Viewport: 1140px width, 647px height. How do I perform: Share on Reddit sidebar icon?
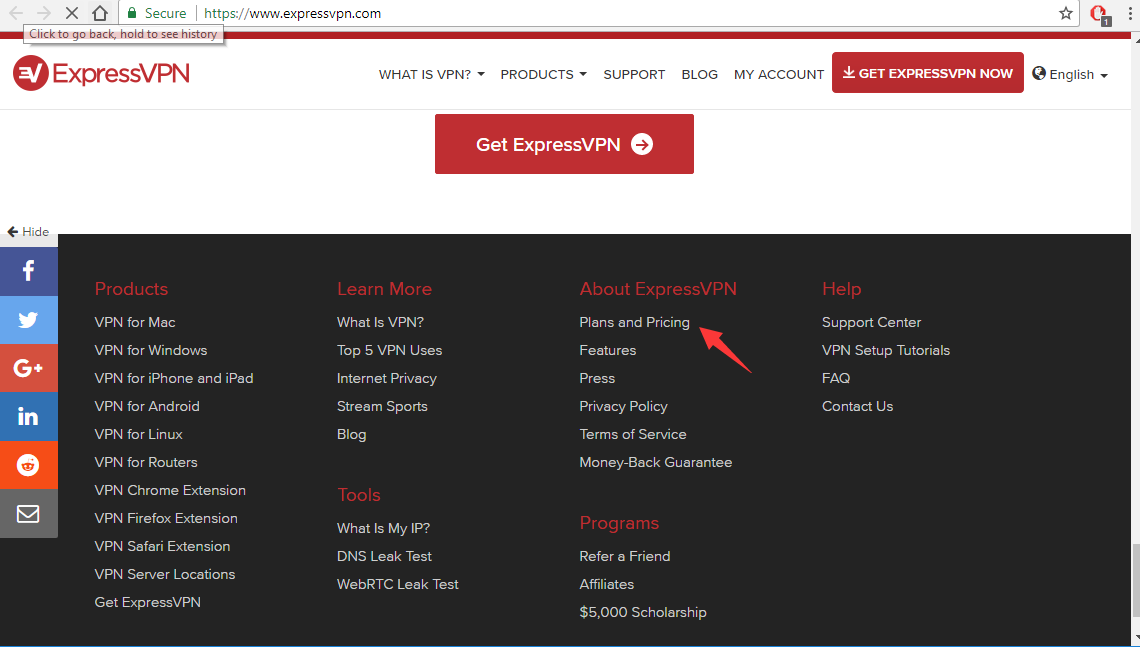click(28, 465)
